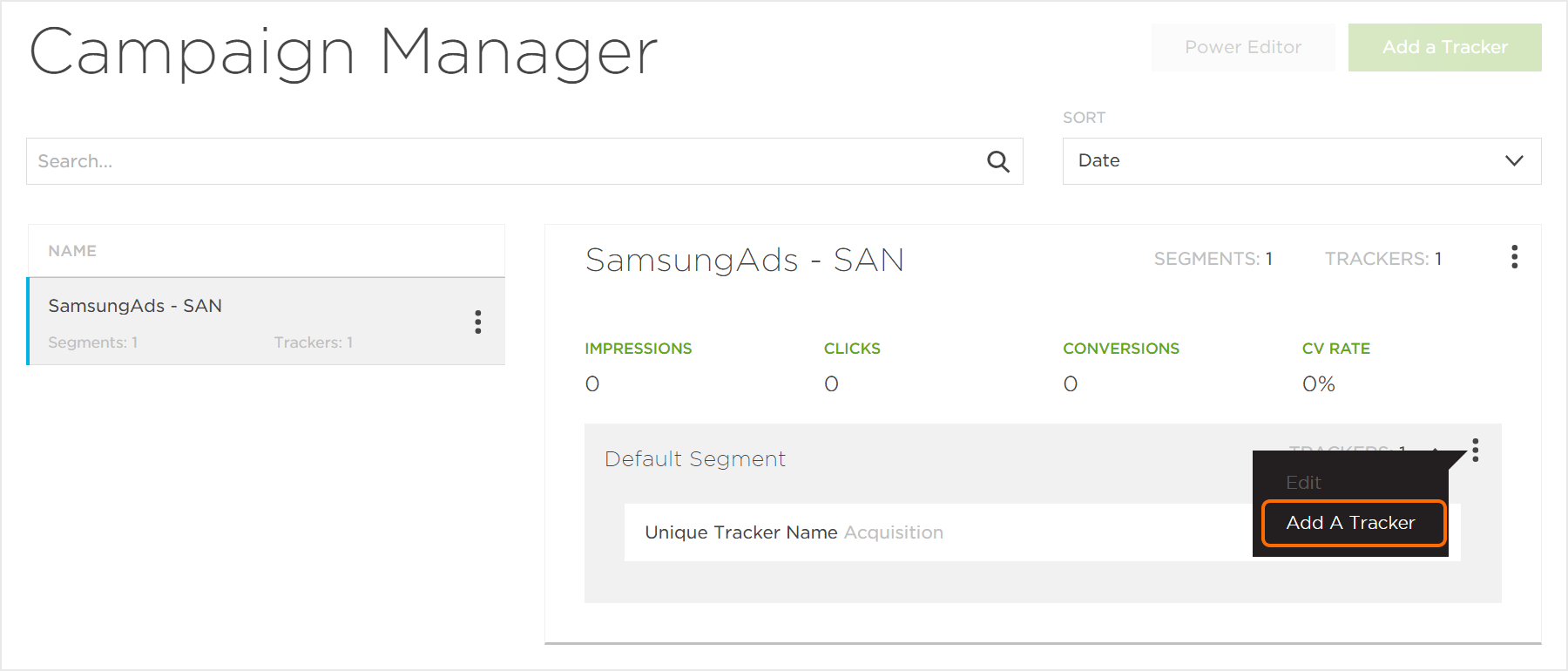Click the Power Editor button

(x=1243, y=47)
